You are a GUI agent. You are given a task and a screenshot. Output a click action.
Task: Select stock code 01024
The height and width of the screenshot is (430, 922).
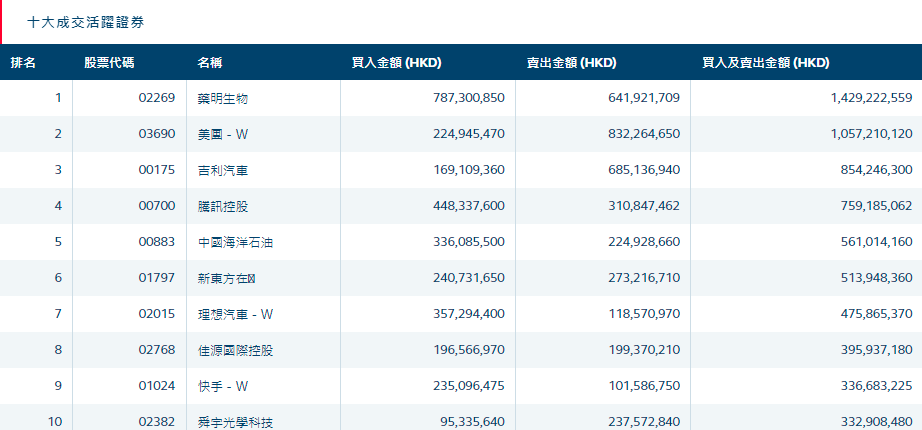pos(157,386)
